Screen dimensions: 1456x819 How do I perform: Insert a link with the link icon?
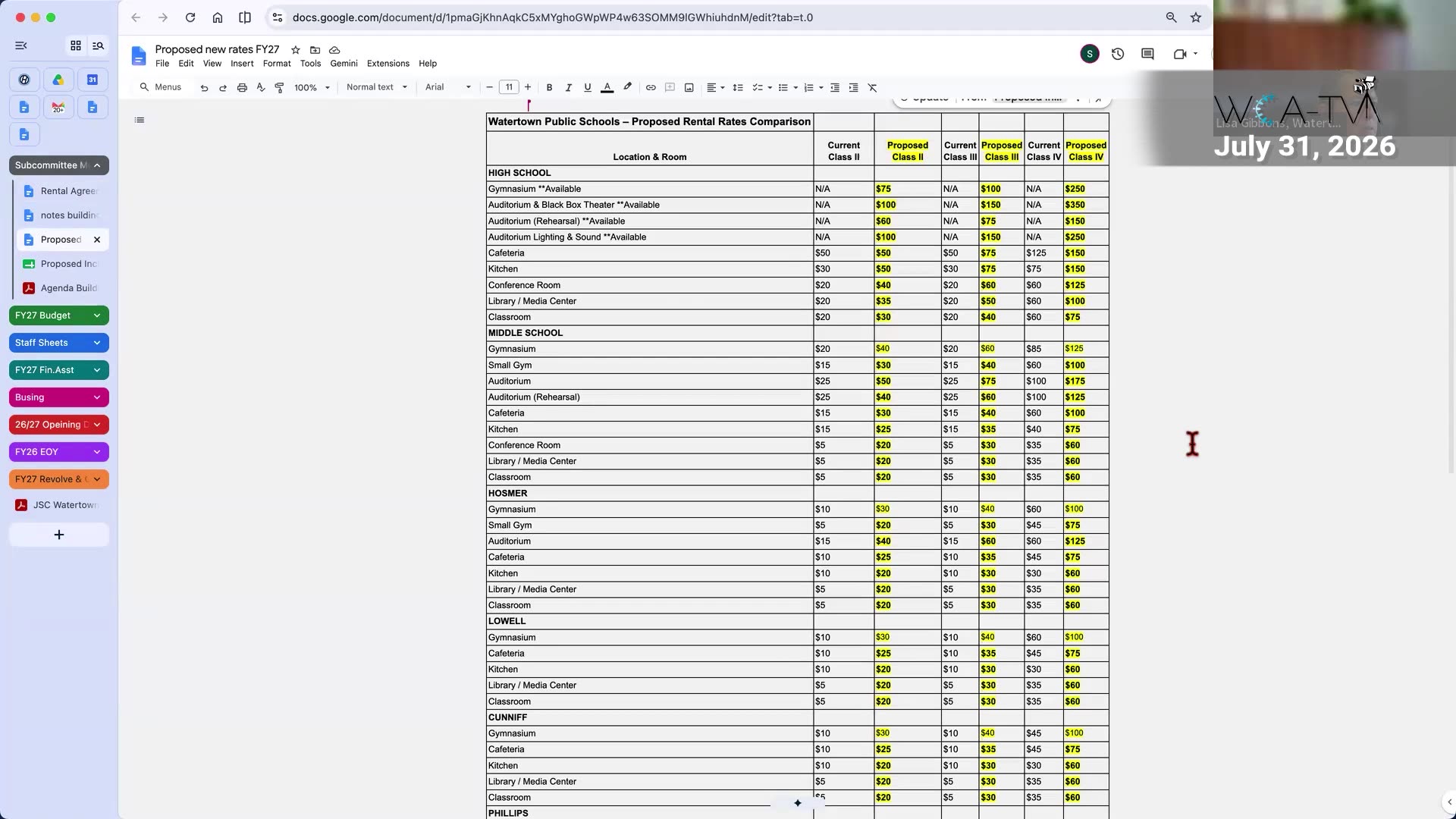click(651, 88)
